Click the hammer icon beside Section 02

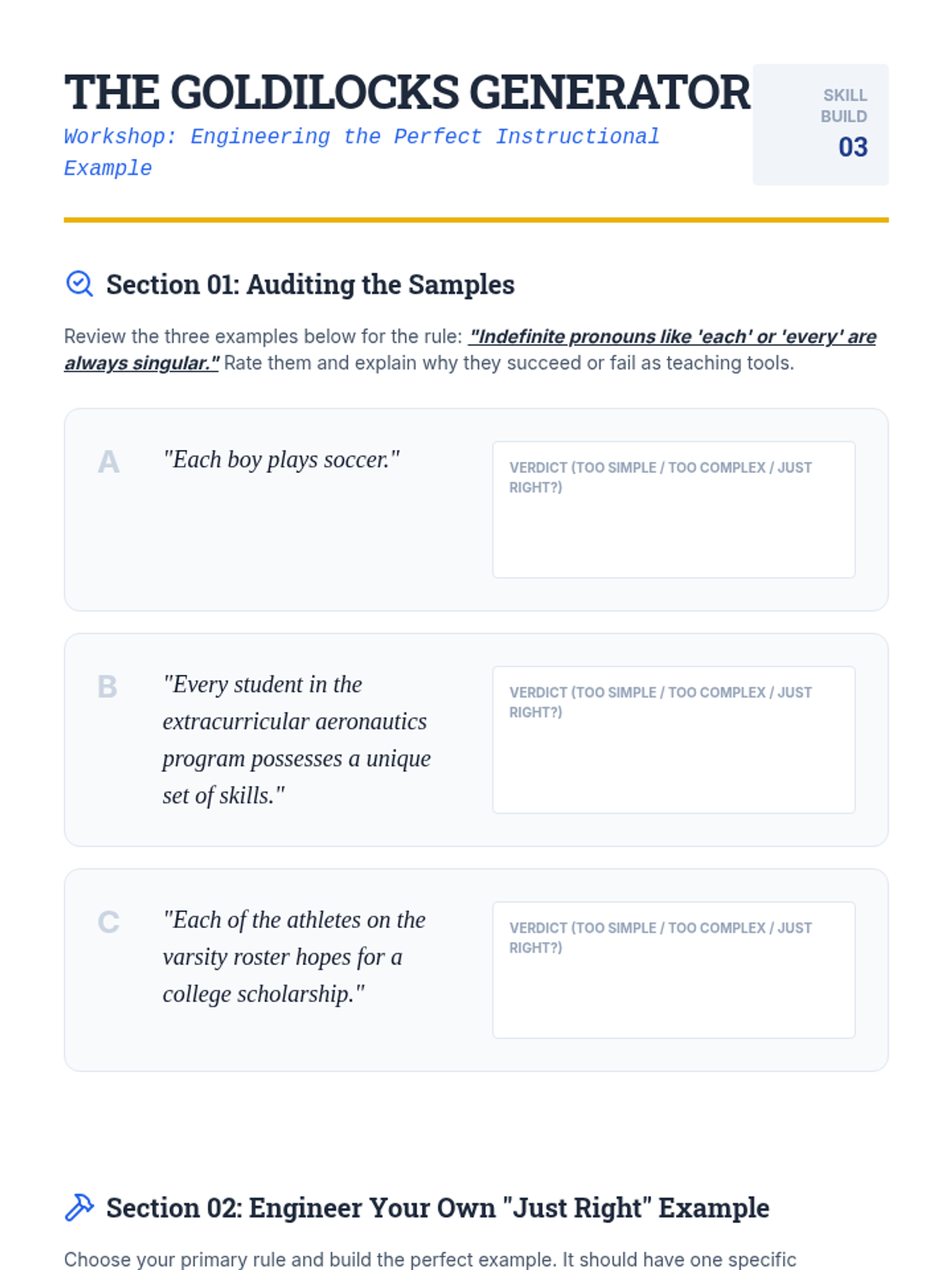pos(79,1206)
